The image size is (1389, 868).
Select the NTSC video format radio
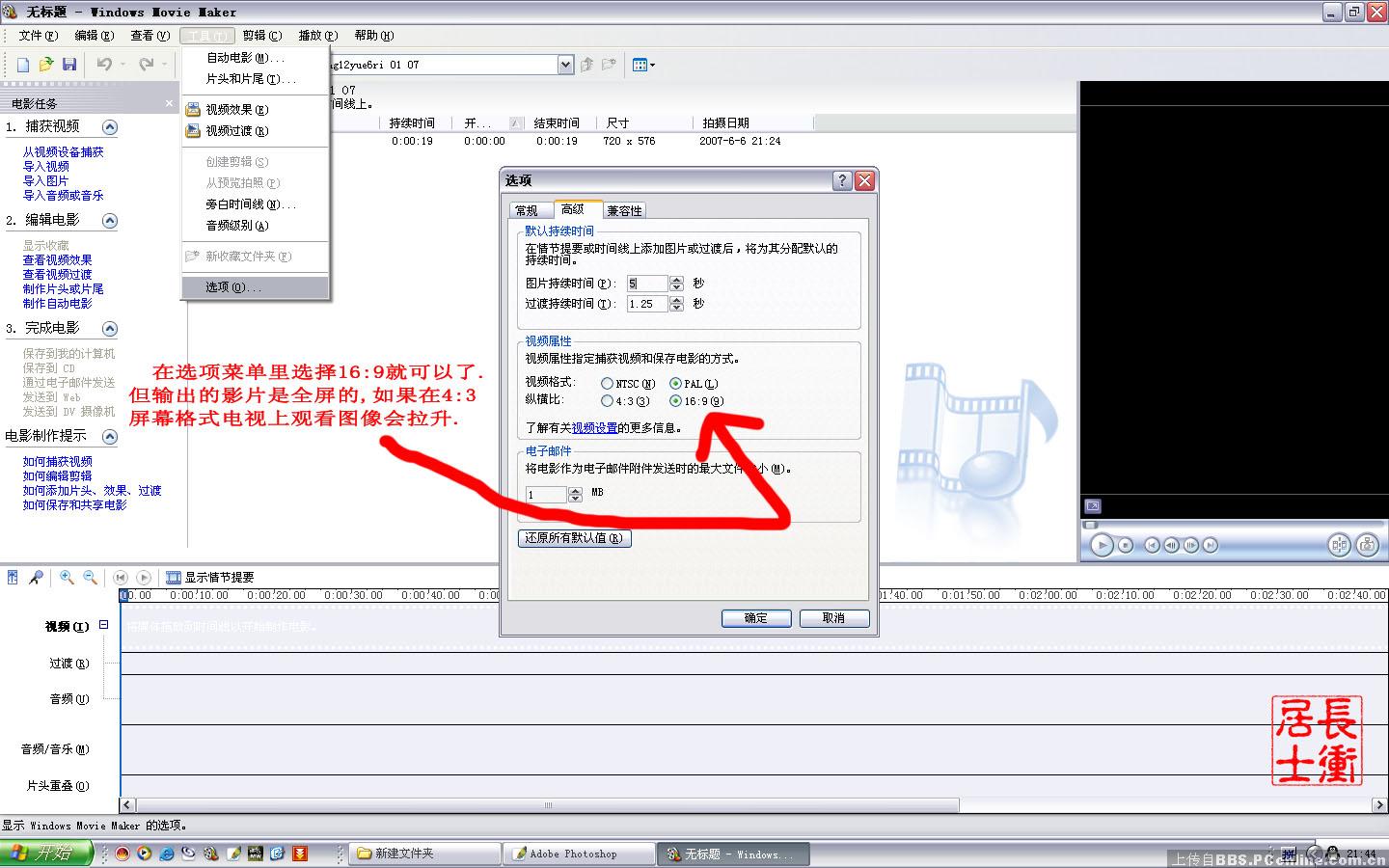607,384
